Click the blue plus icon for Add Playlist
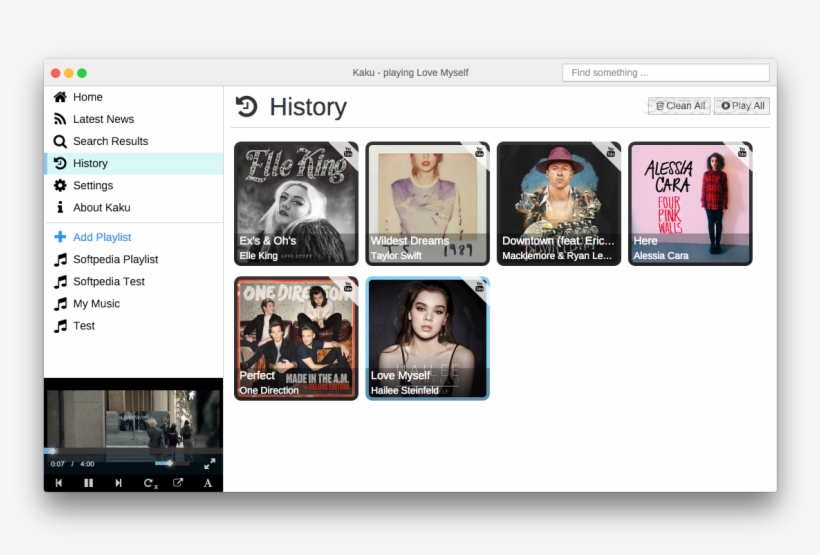The image size is (820, 555). pos(60,237)
